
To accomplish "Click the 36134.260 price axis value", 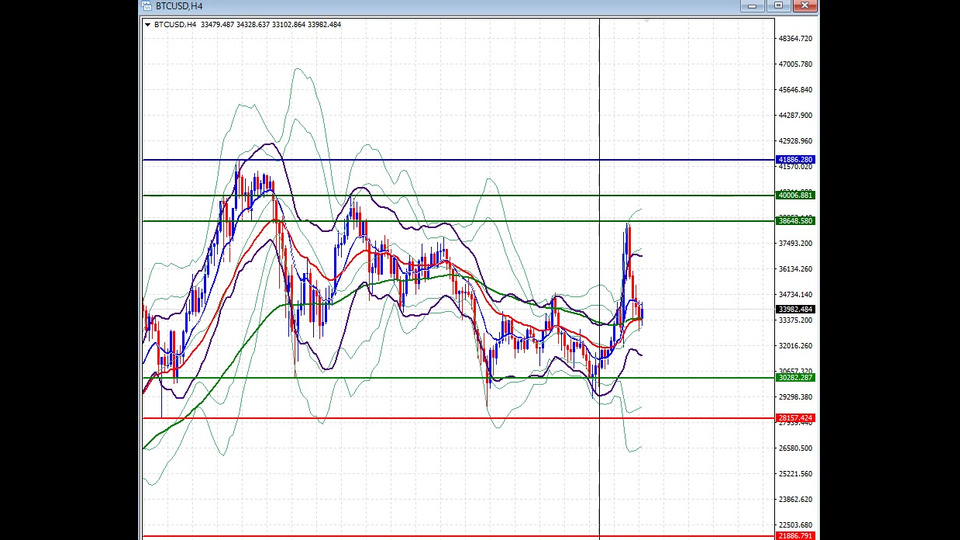I will pyautogui.click(x=795, y=269).
